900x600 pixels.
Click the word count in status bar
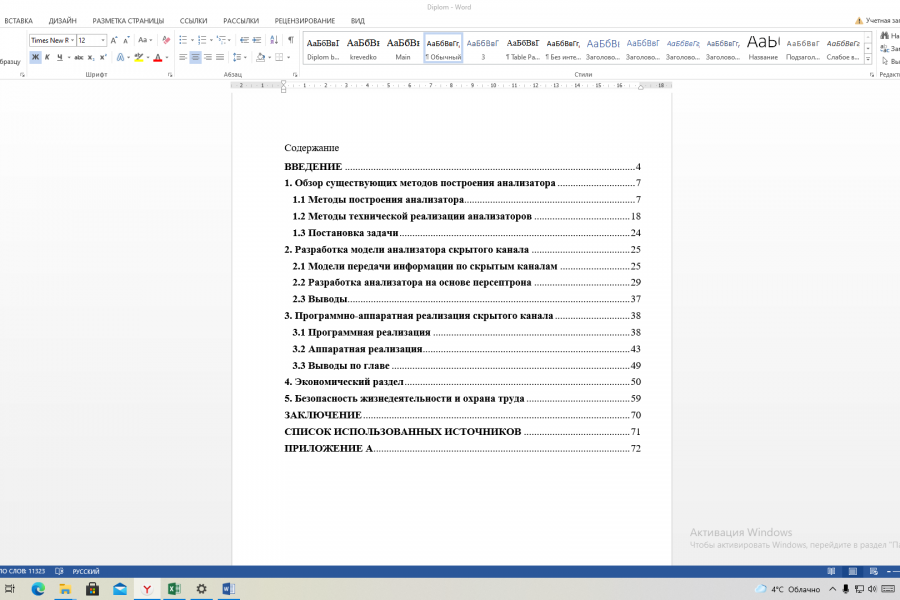click(x=23, y=571)
